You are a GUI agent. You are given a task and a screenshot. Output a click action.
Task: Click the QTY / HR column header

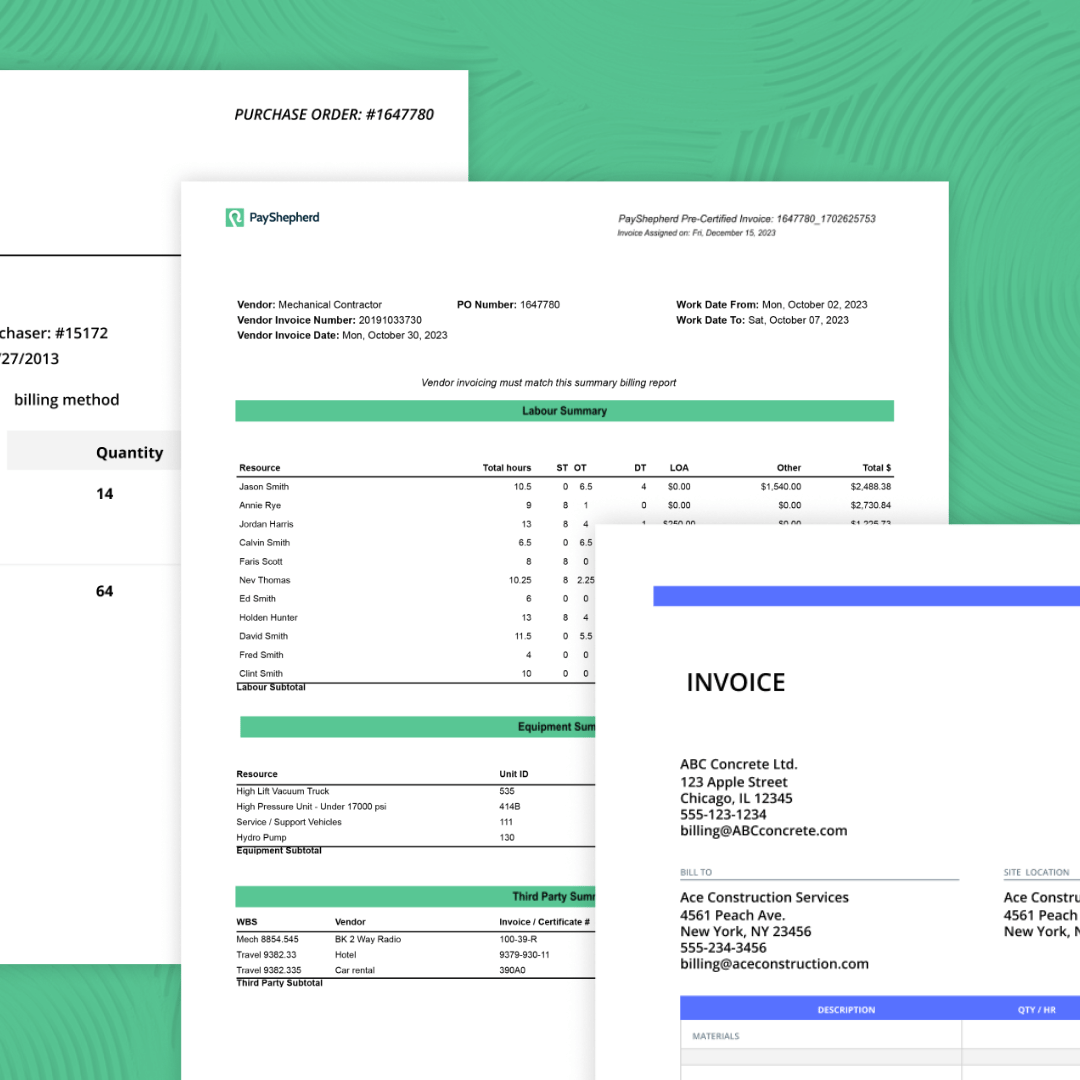coord(1037,1010)
